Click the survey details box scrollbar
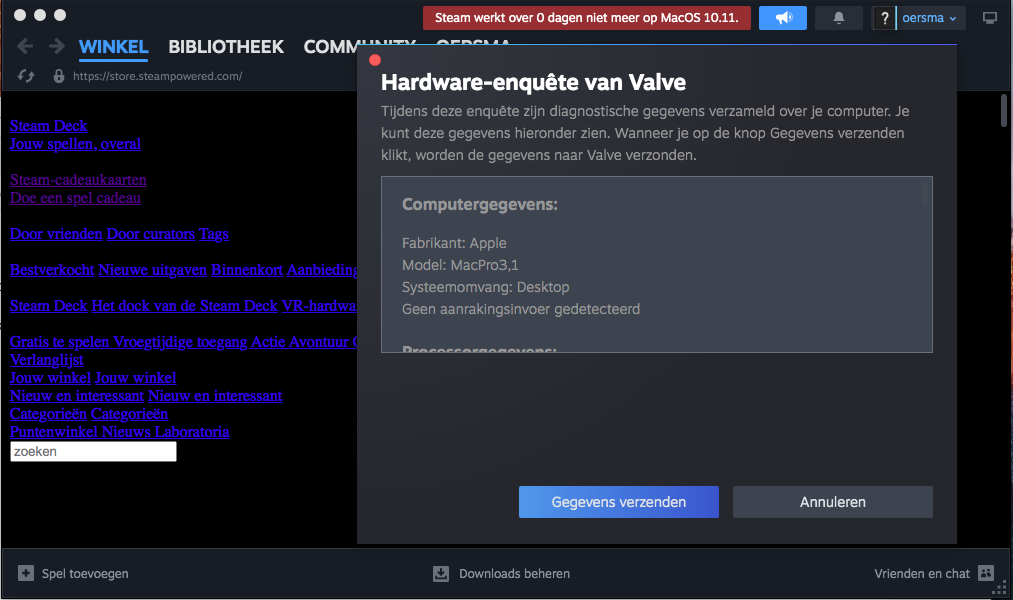1013x600 pixels. pos(925,192)
